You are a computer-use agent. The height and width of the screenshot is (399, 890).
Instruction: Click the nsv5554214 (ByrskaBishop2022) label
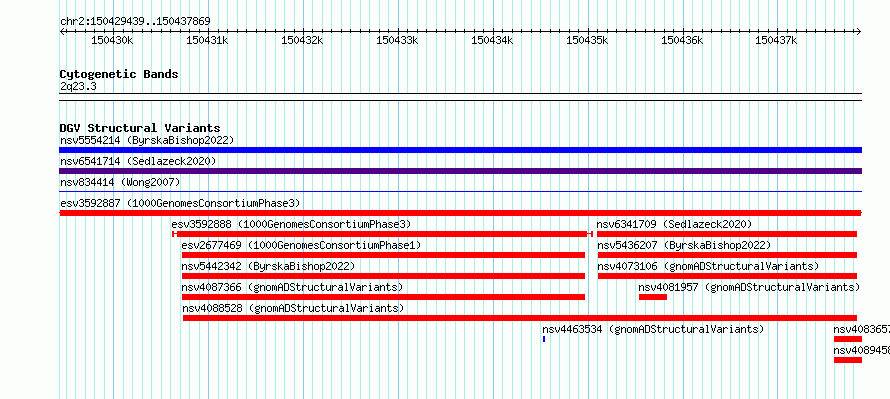147,140
